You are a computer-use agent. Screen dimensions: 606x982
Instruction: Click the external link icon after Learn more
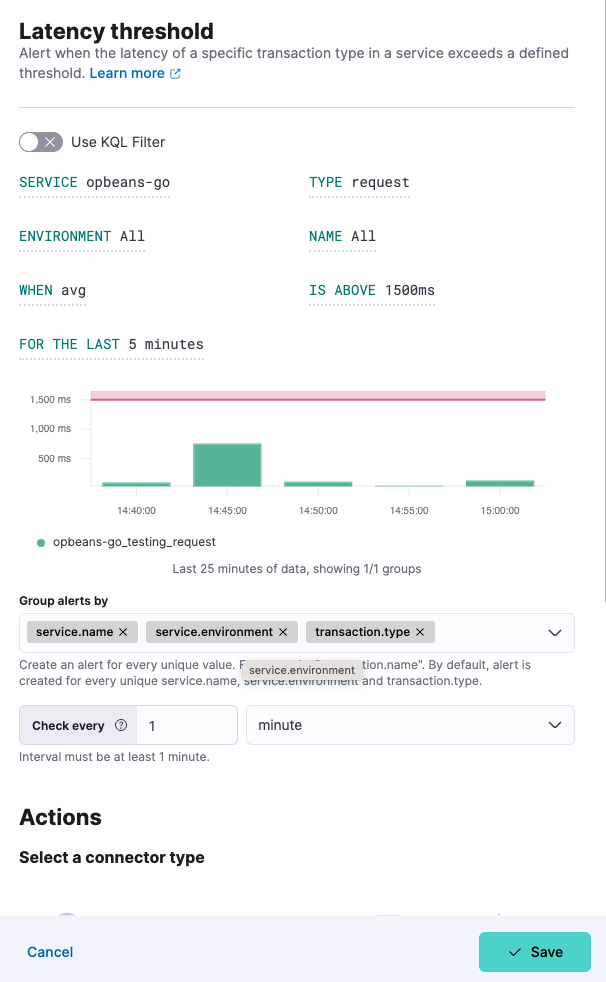pos(176,73)
